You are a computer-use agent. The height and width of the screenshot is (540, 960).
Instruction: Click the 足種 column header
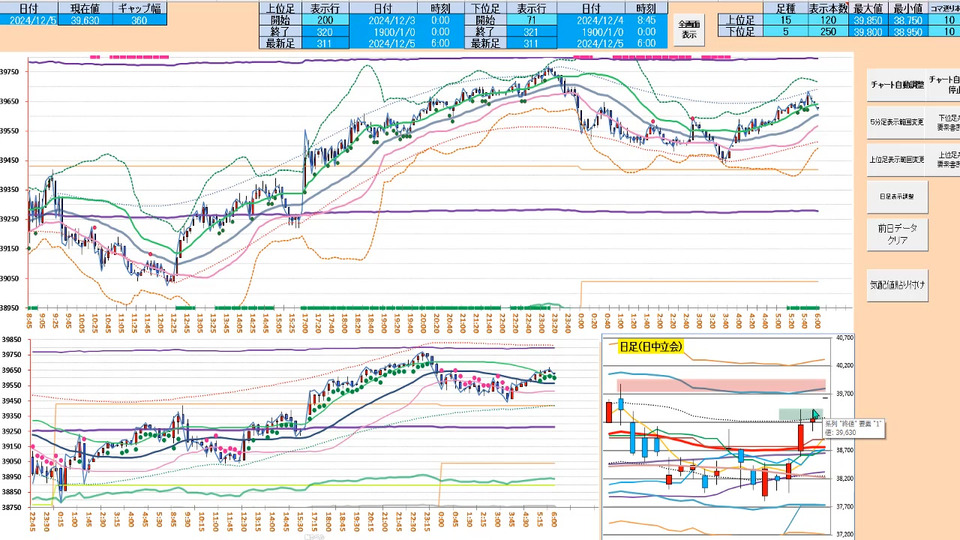pyautogui.click(x=786, y=9)
